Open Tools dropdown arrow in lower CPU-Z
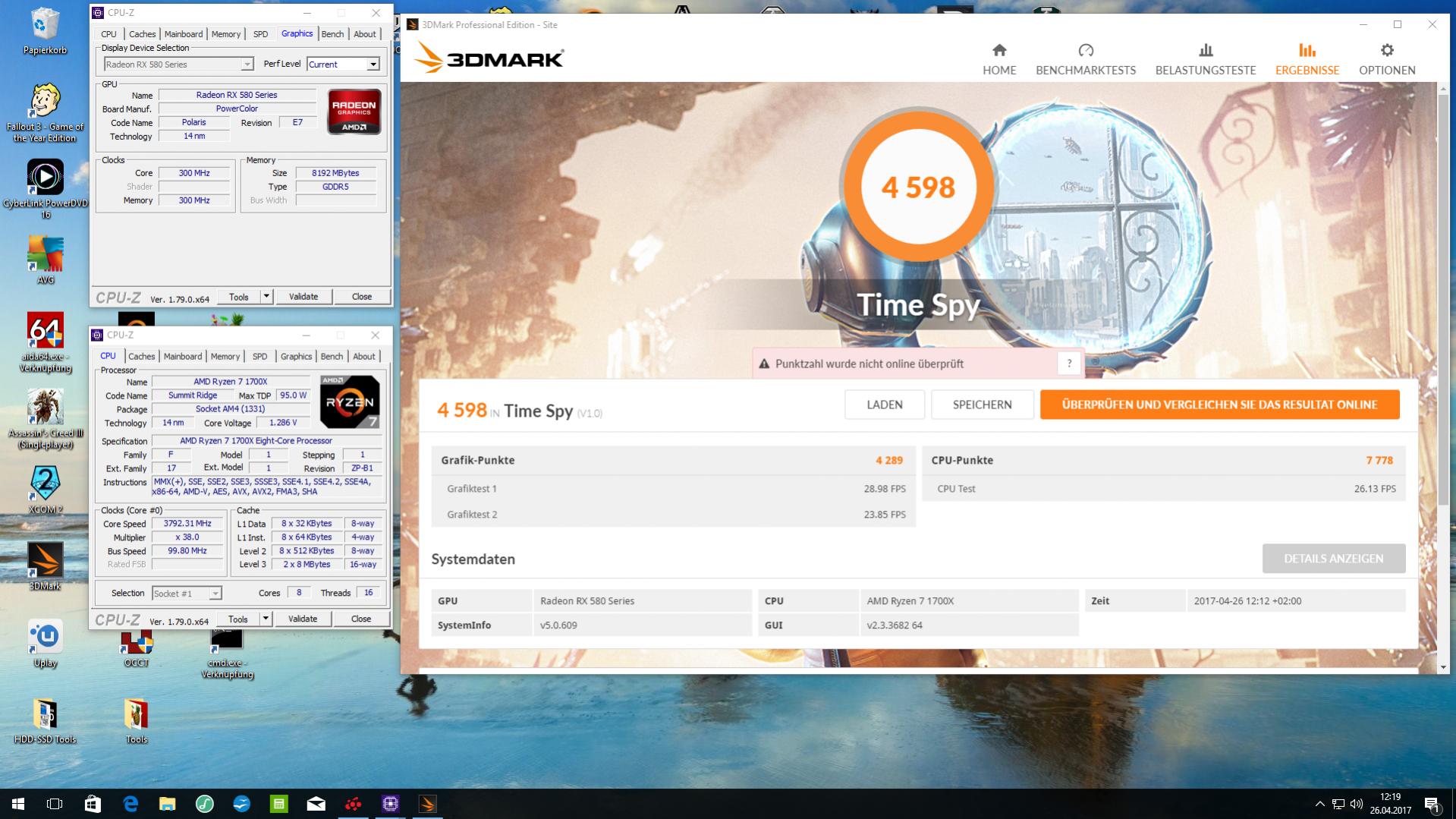 point(266,619)
